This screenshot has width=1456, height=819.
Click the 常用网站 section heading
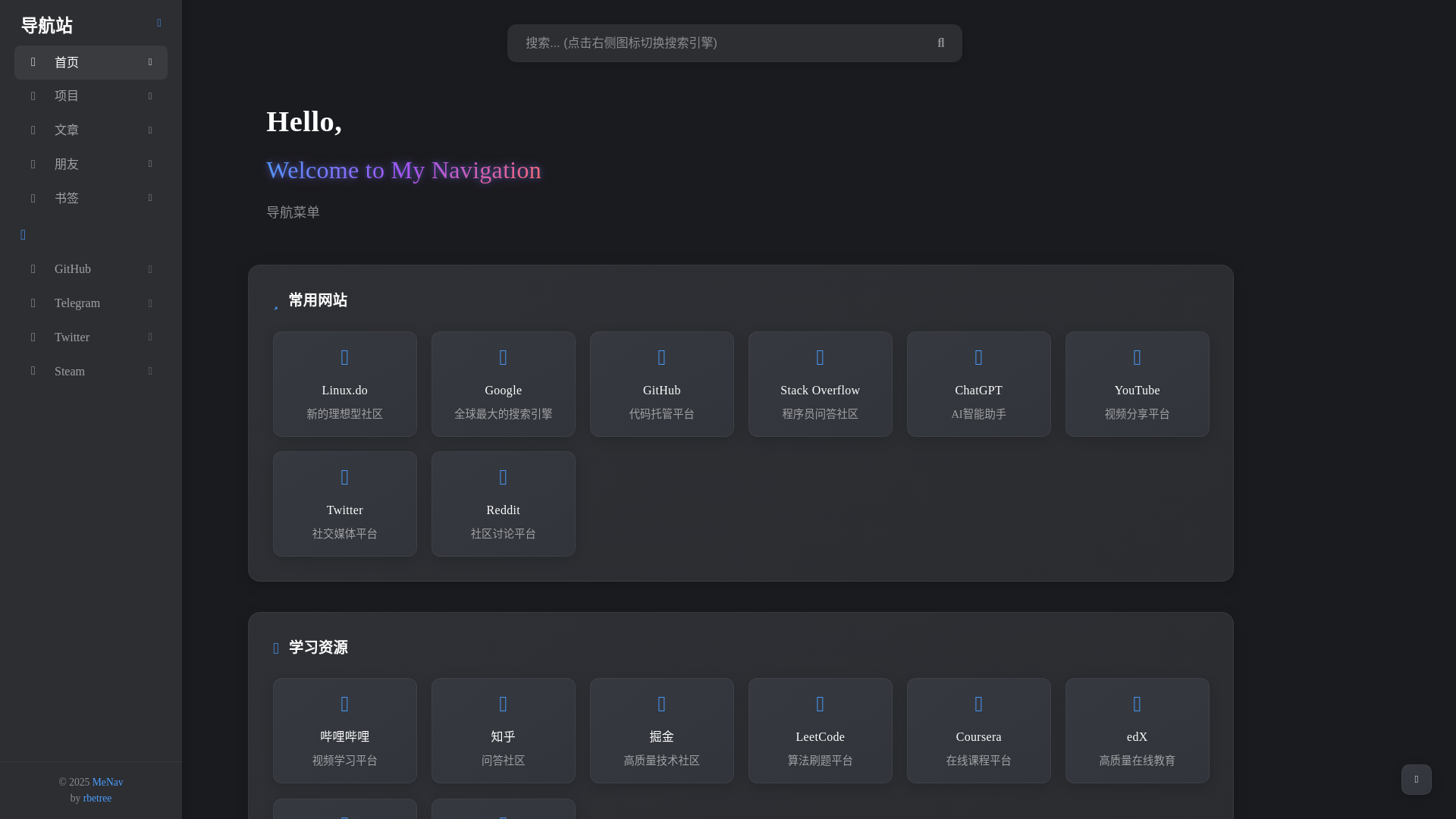click(x=318, y=300)
